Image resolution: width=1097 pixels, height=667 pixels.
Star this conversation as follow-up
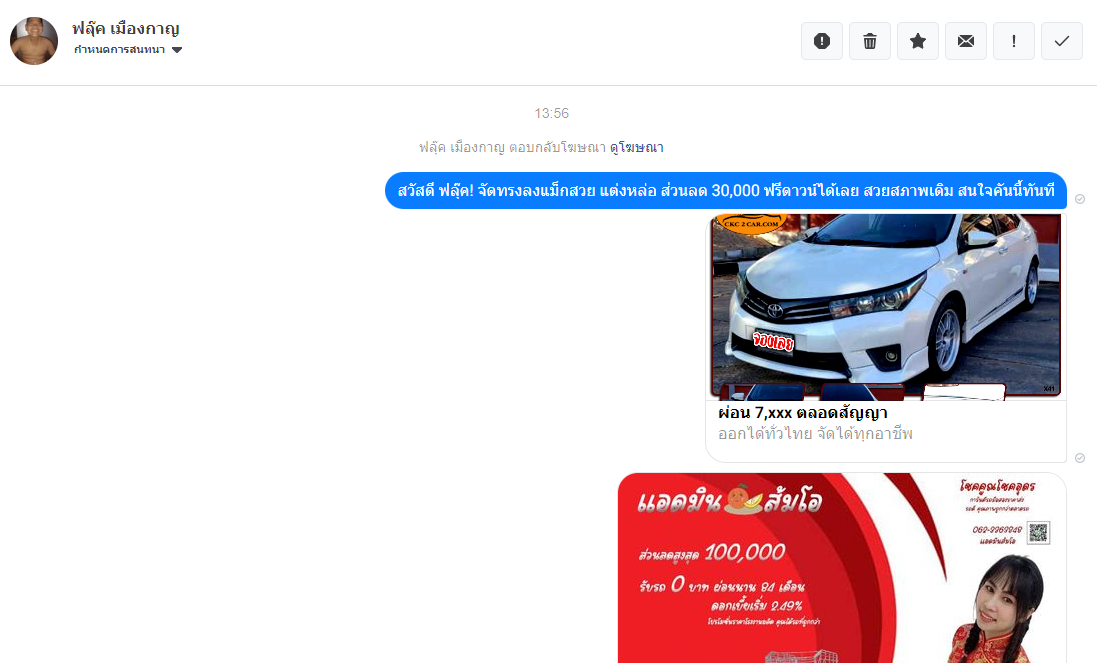click(918, 41)
